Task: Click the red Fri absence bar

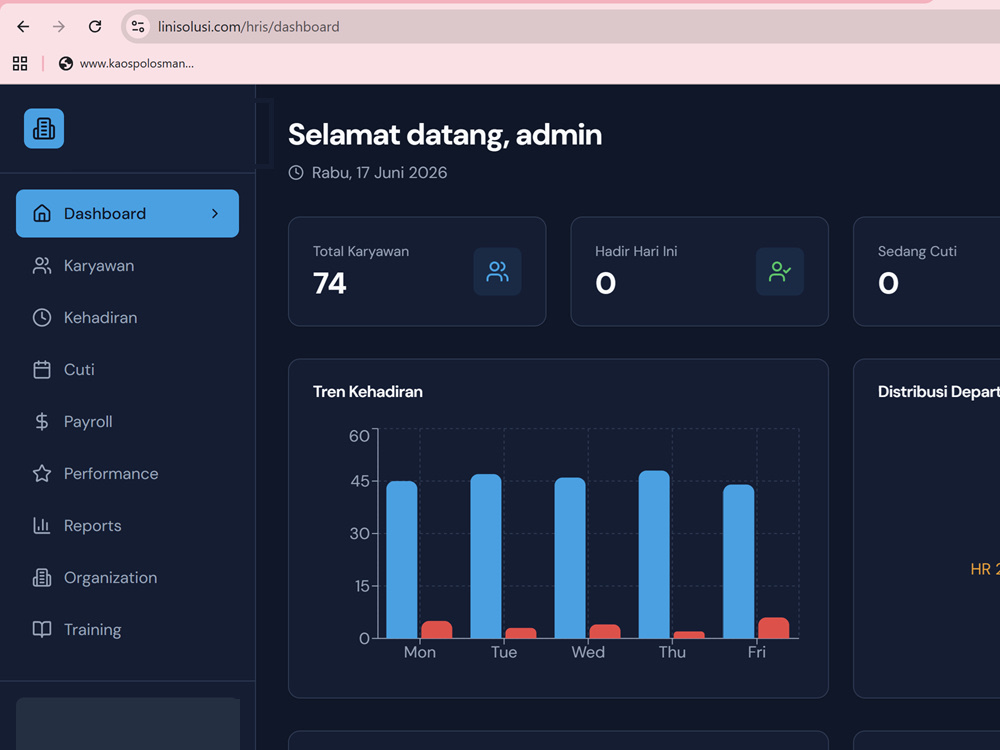Action: click(774, 628)
